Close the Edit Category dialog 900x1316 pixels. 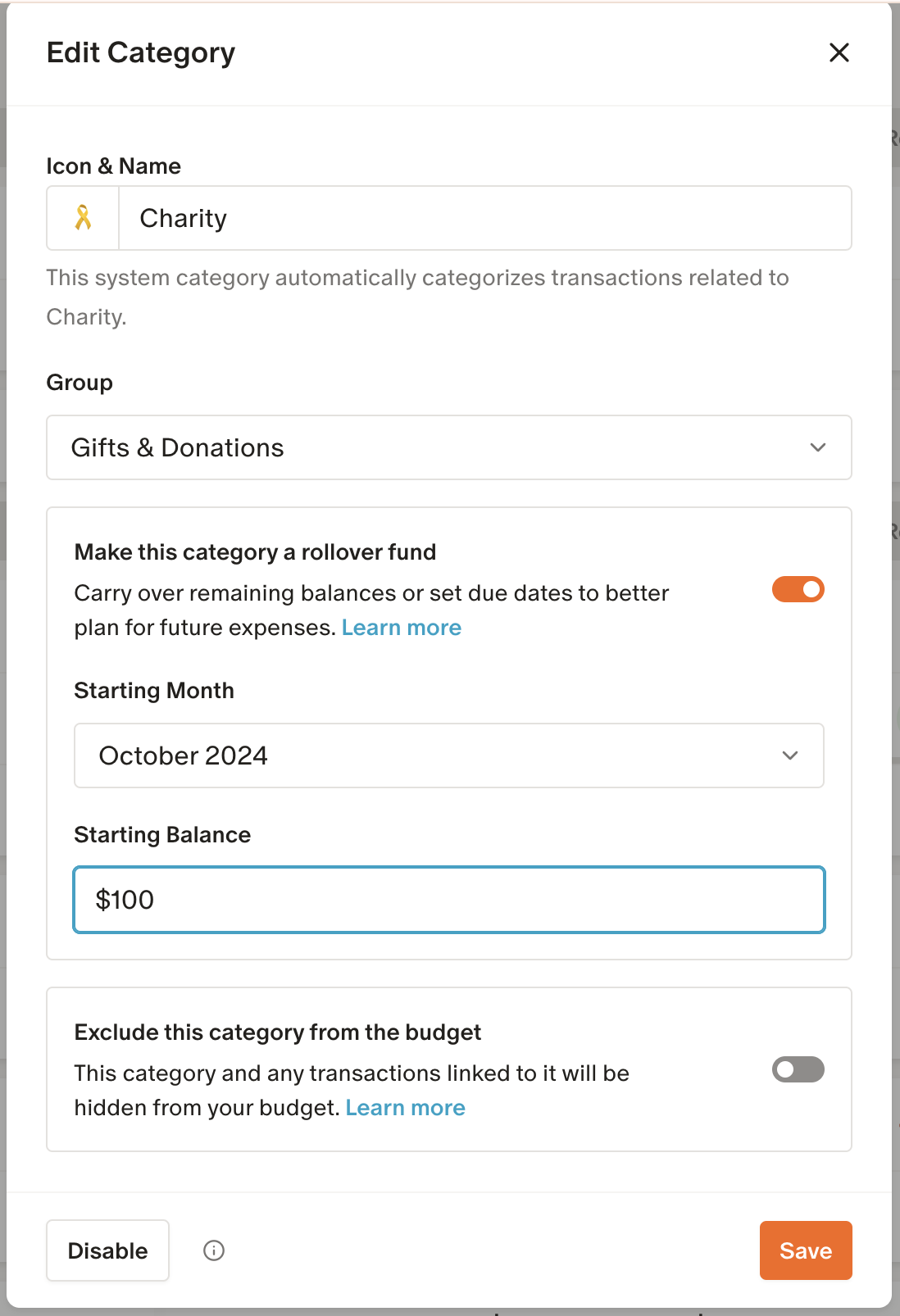click(x=839, y=53)
